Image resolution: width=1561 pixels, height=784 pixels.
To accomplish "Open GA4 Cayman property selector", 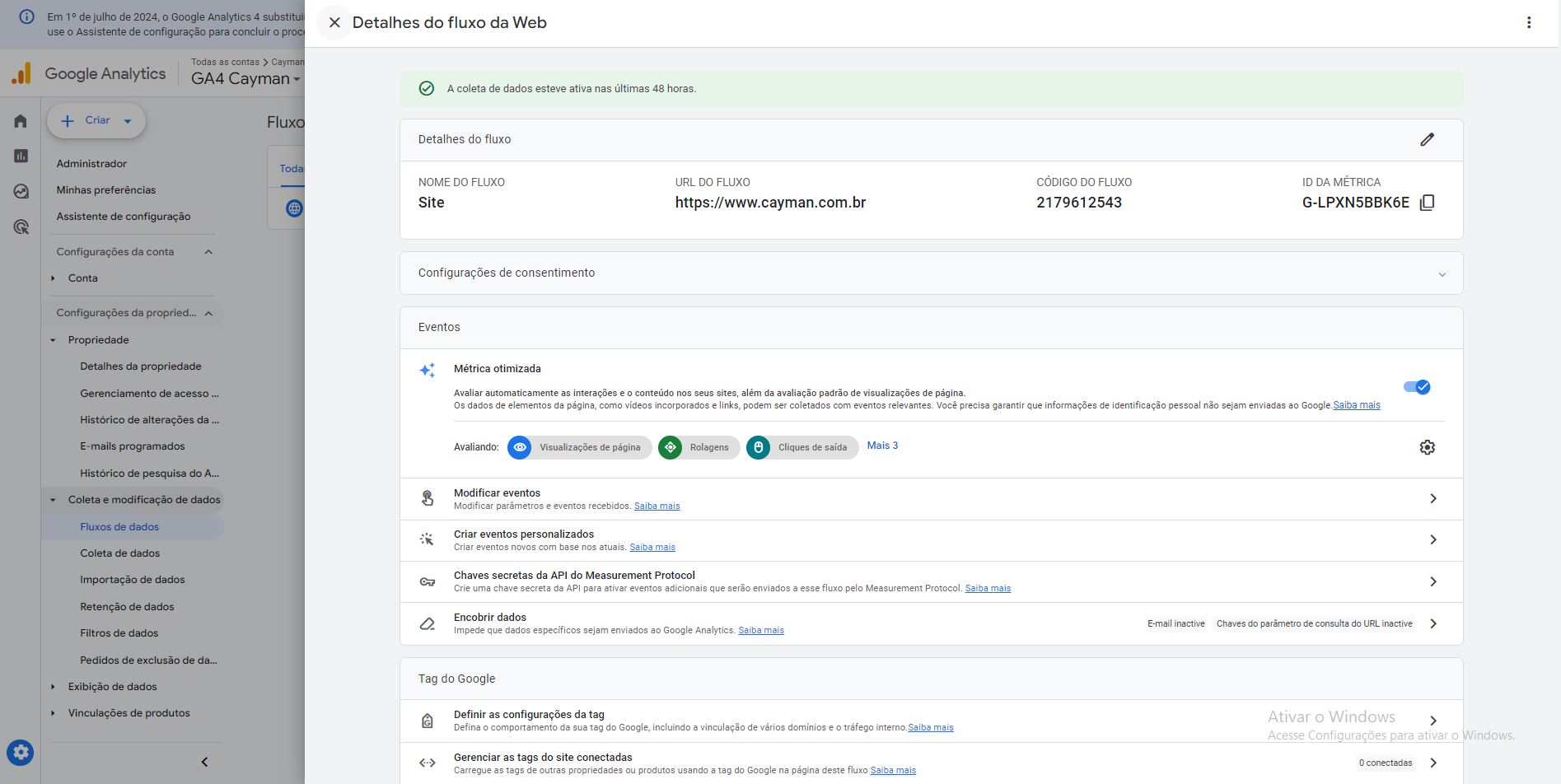I will 245,79.
